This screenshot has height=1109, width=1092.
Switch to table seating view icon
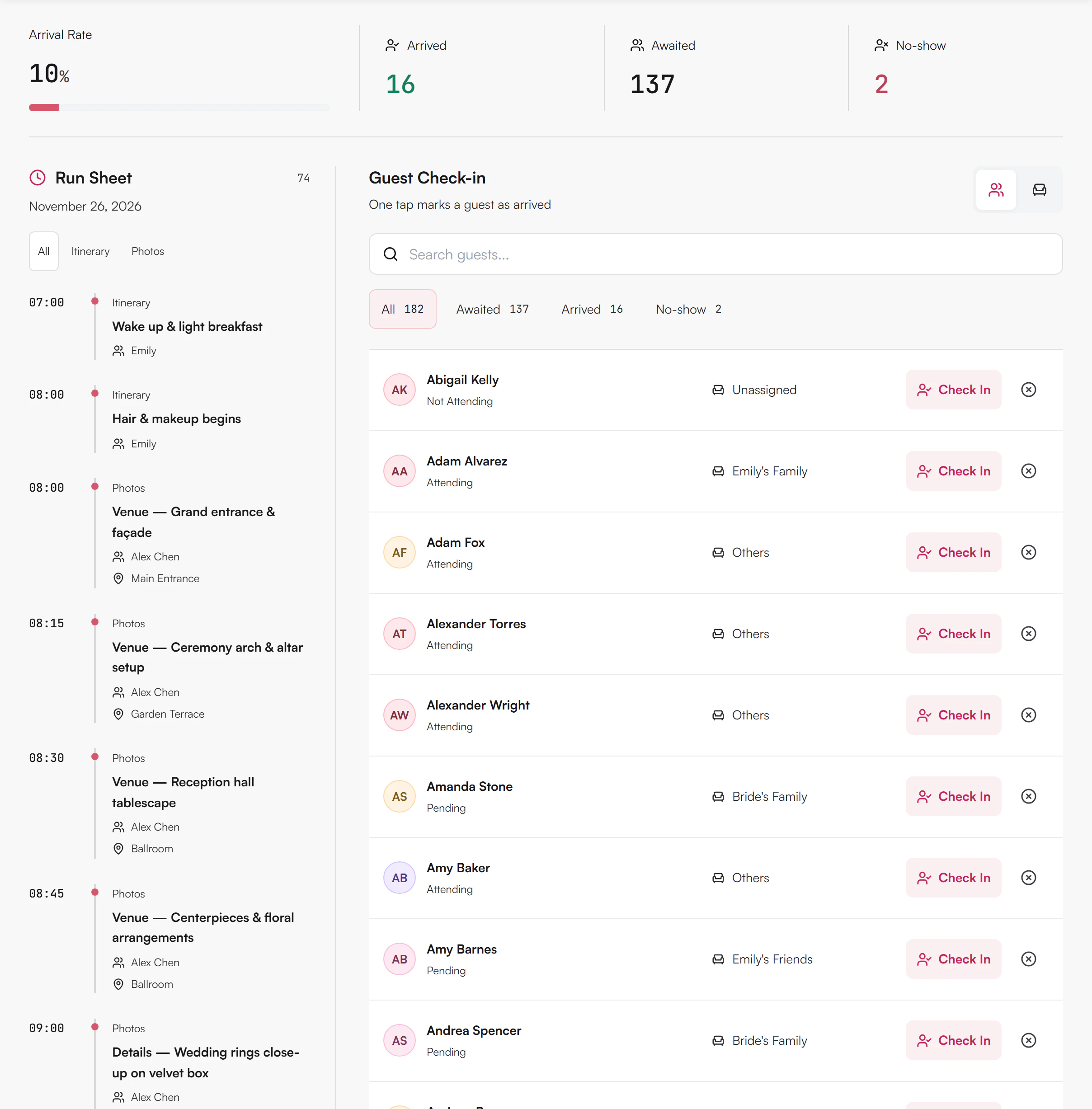pos(1039,190)
